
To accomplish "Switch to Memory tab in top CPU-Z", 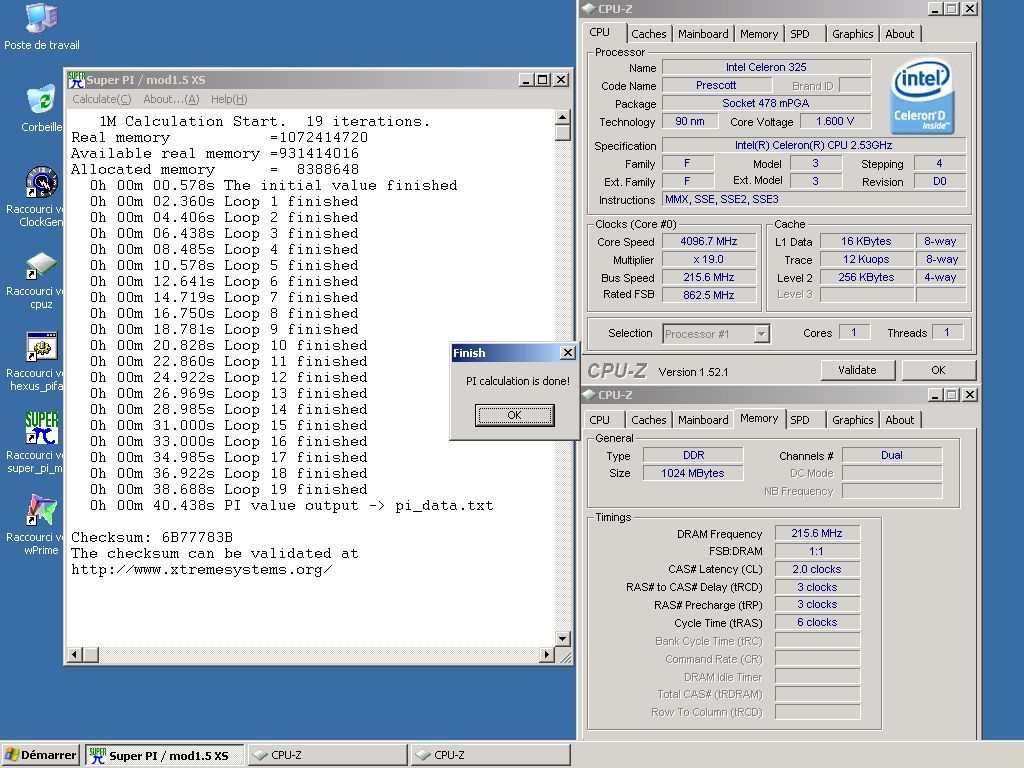I will pyautogui.click(x=759, y=34).
